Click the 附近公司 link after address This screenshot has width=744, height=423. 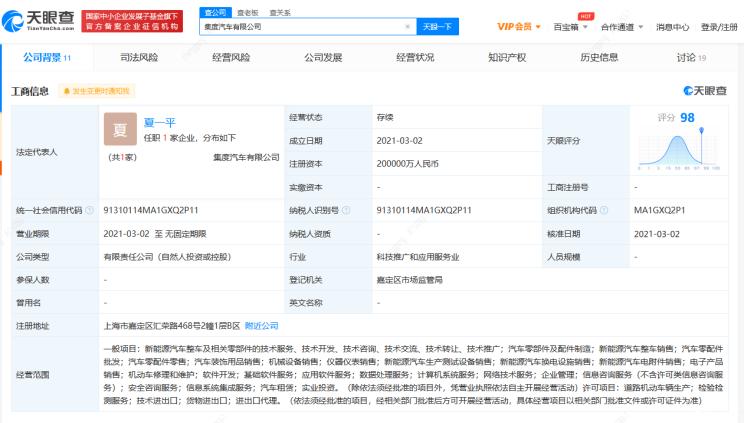click(261, 325)
